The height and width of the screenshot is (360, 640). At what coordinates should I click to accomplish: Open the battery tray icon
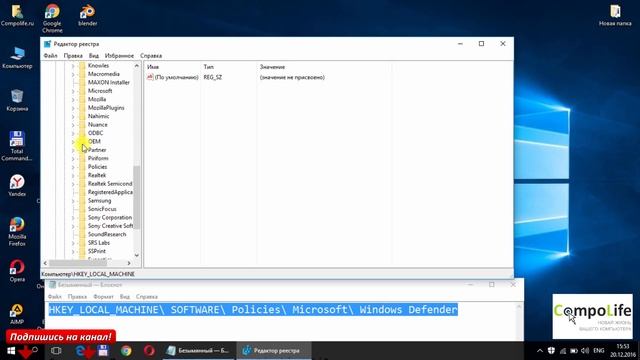574,351
